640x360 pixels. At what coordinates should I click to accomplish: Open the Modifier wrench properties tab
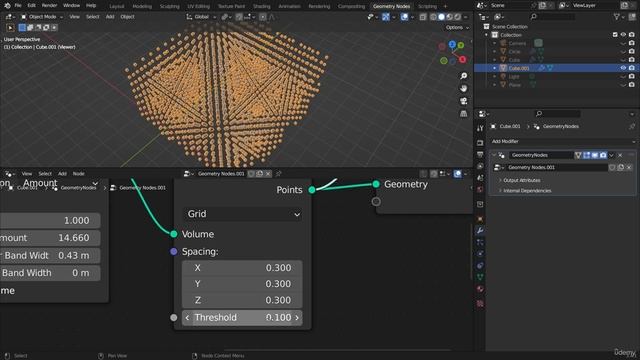(480, 231)
